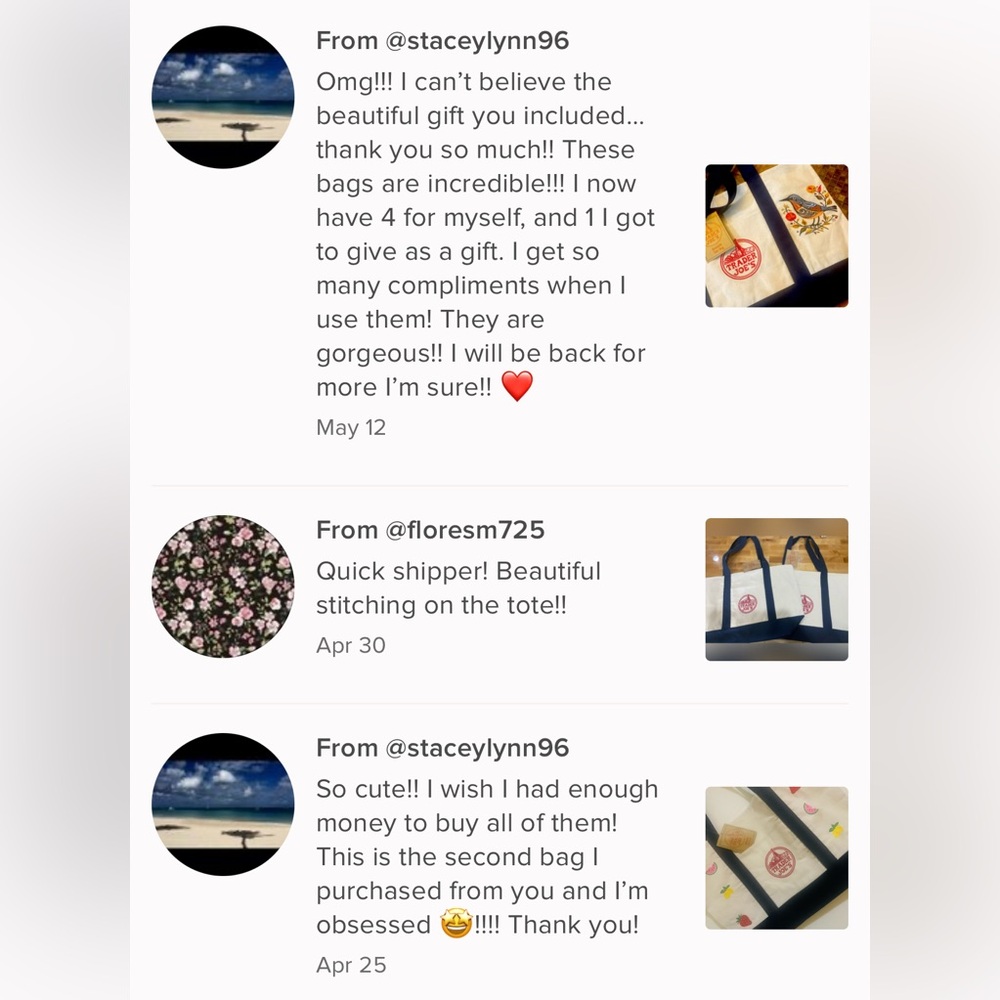
Task: Tap the floral profile picture of floresm725
Action: [x=223, y=586]
